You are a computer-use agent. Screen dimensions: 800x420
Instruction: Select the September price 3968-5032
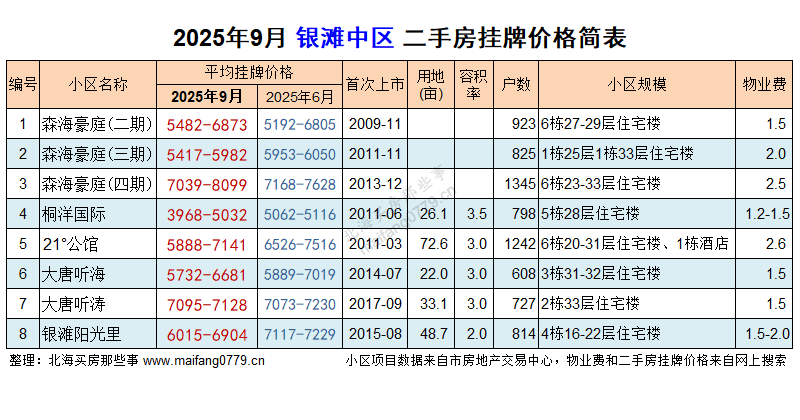pyautogui.click(x=207, y=215)
